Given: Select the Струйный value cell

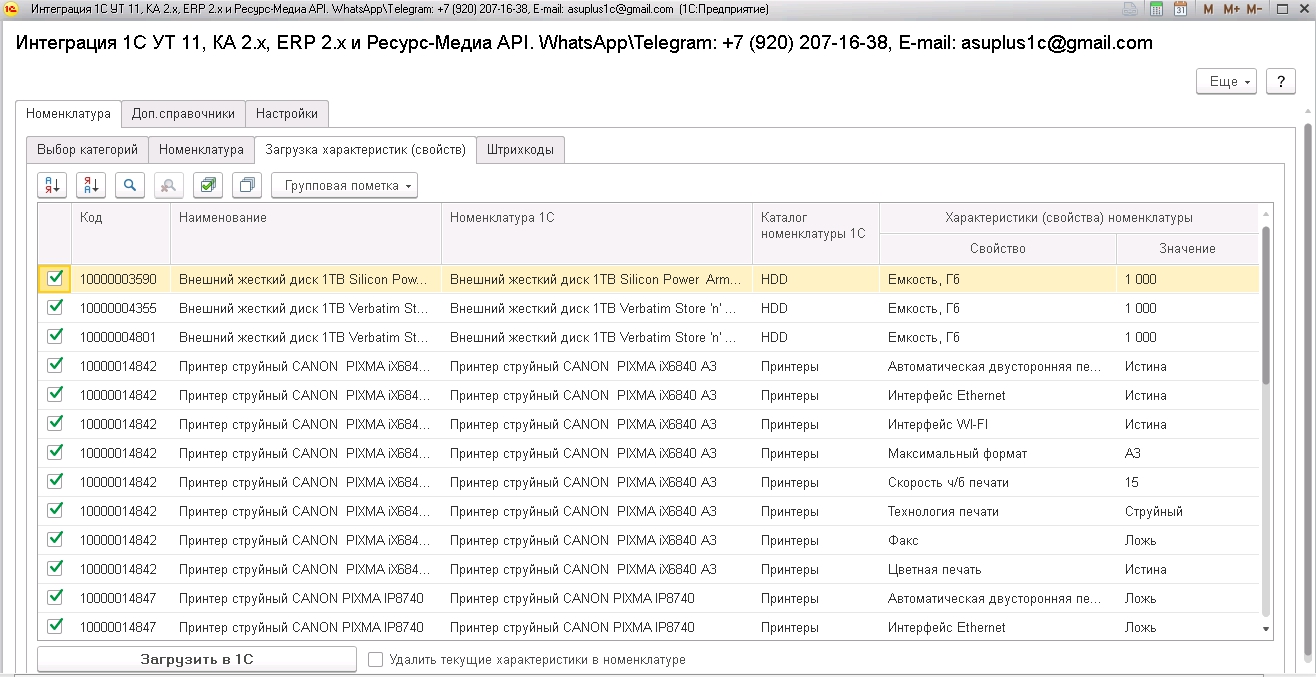Looking at the screenshot, I should click(1187, 511).
